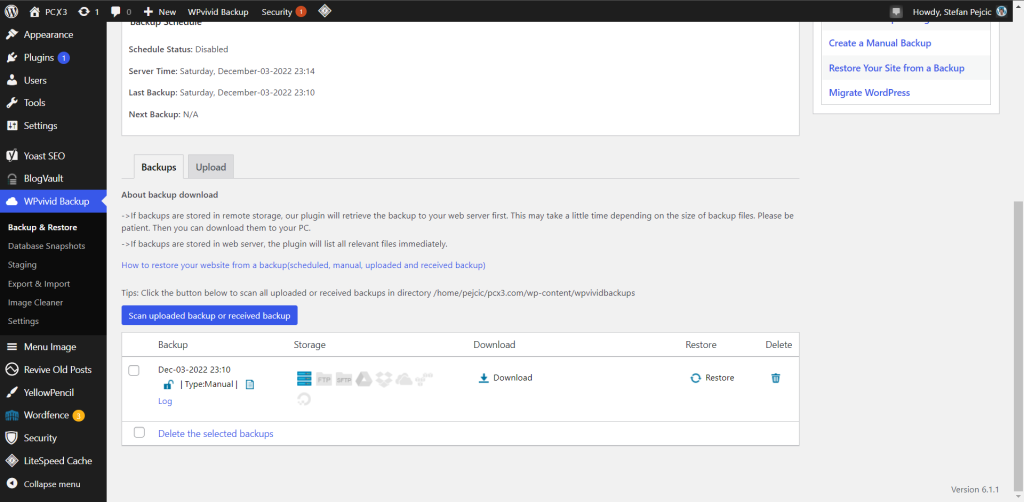Tick checkbox beside Delete the selected backups
This screenshot has width=1024, height=502.
tap(139, 432)
